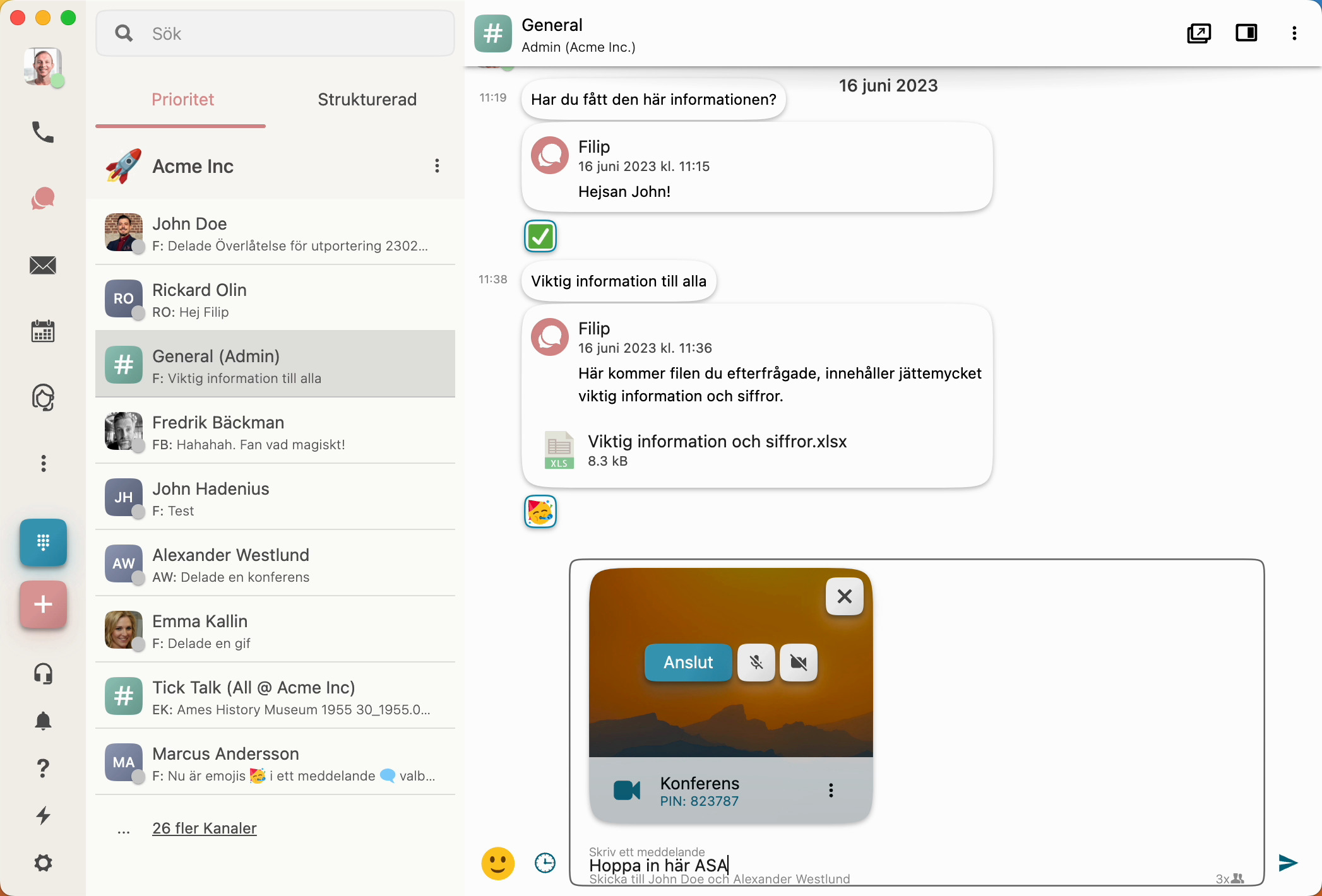Open the phone calls section in sidebar
The image size is (1322, 896).
click(x=43, y=133)
